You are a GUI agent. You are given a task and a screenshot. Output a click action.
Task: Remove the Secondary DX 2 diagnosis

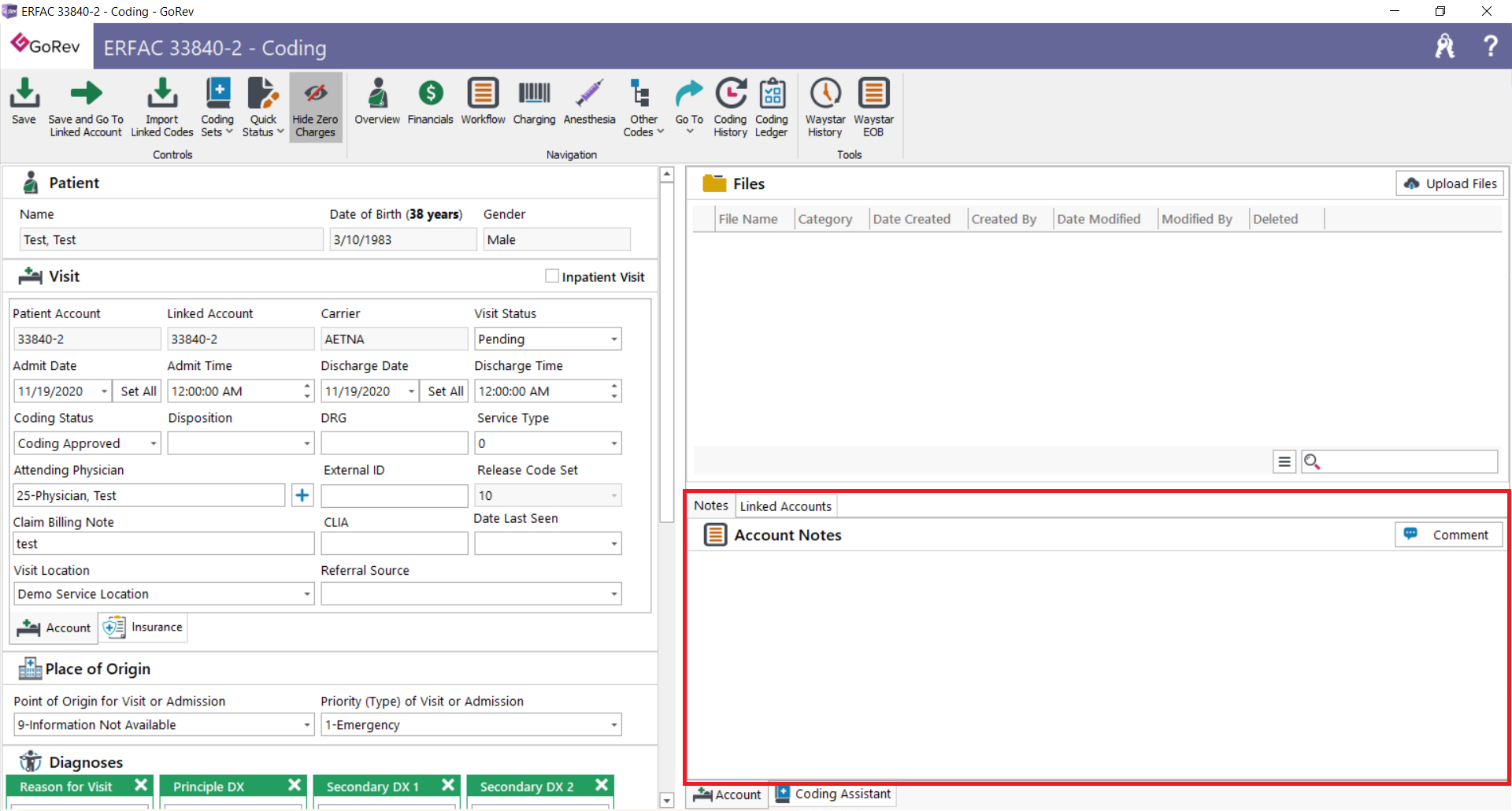(602, 785)
